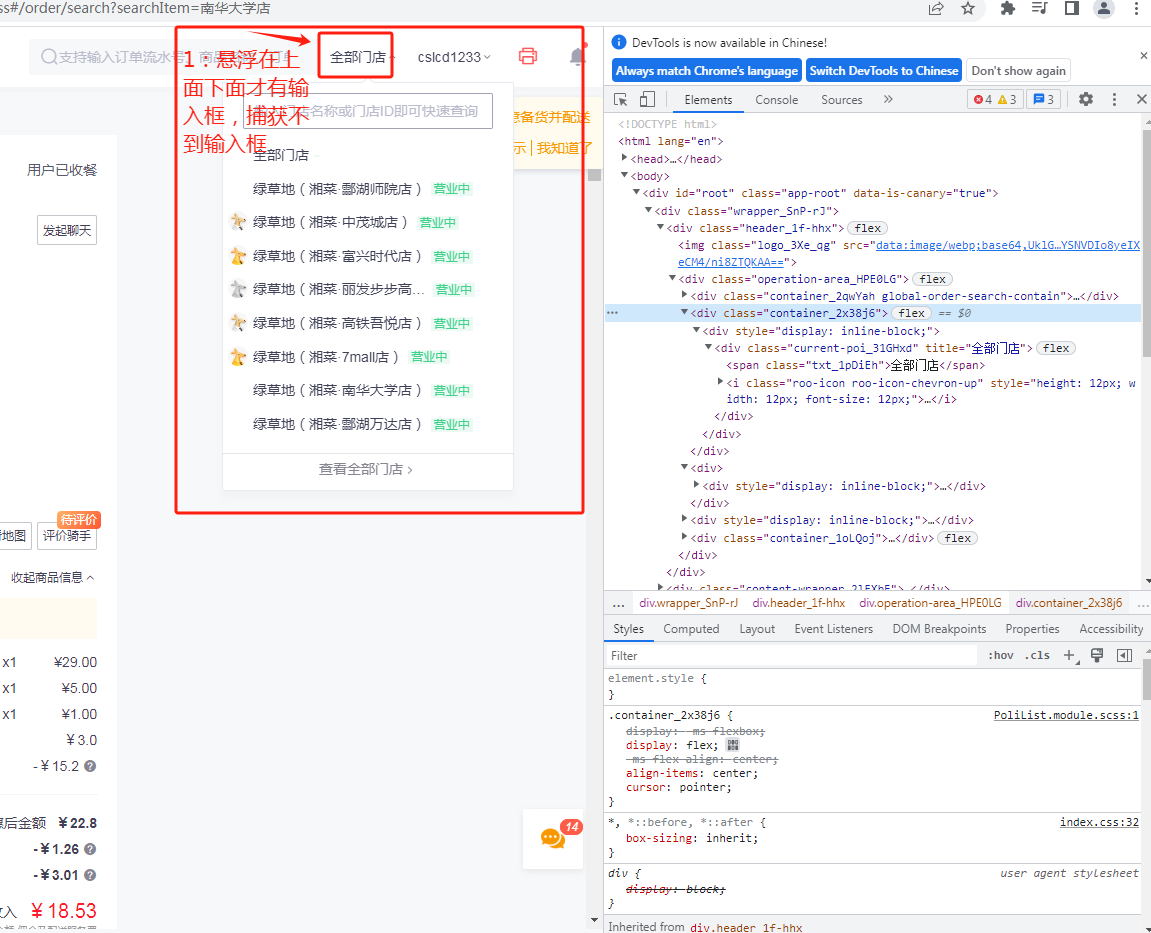Toggle the computed styles sidebar pane
This screenshot has width=1151, height=933.
coord(1124,656)
